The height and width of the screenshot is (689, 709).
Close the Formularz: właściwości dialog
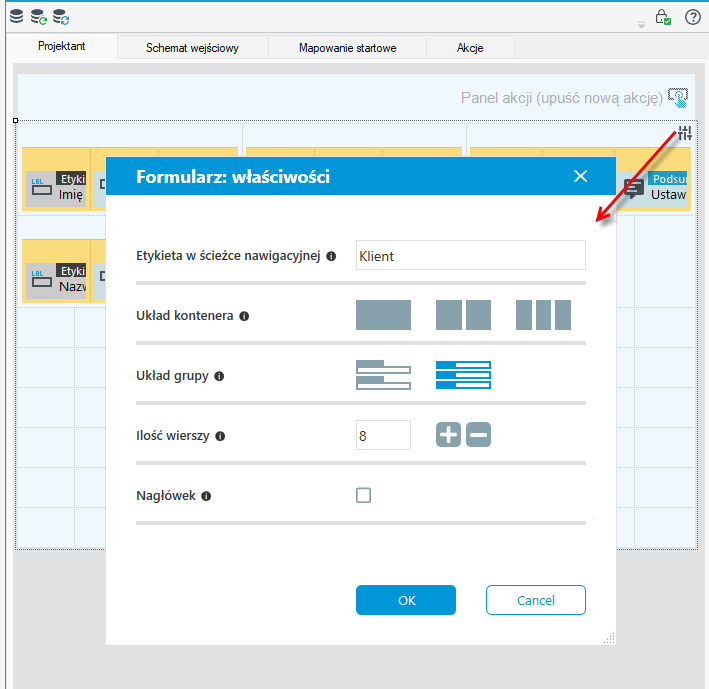581,176
